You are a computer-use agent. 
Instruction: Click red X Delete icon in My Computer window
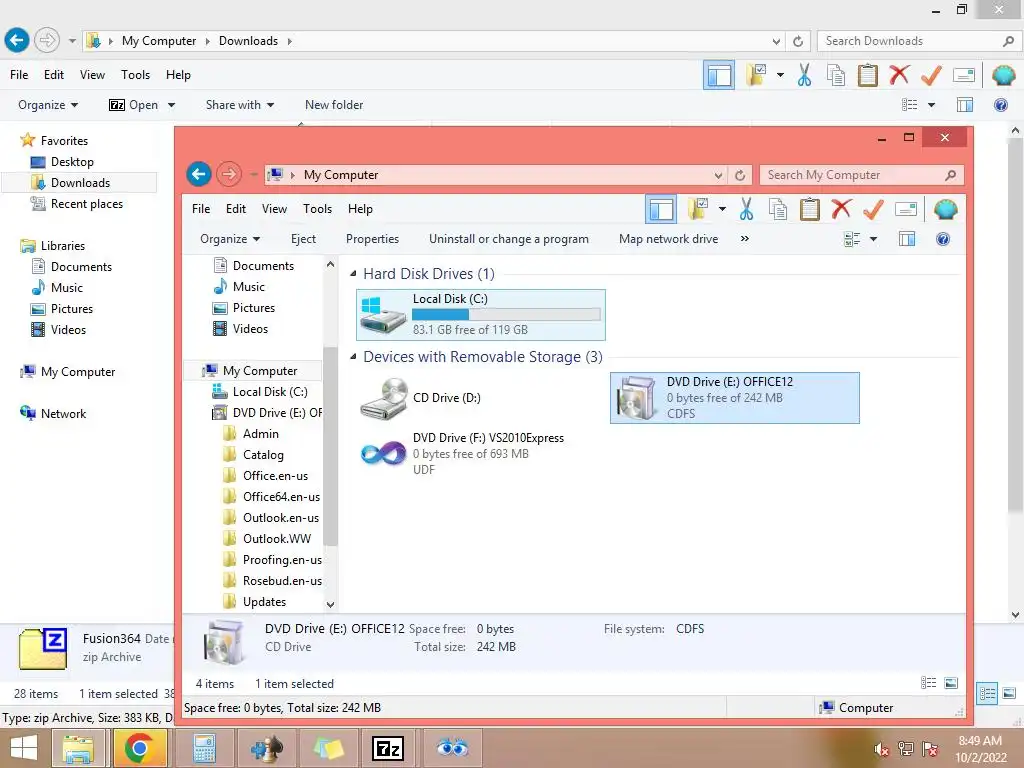(x=841, y=209)
